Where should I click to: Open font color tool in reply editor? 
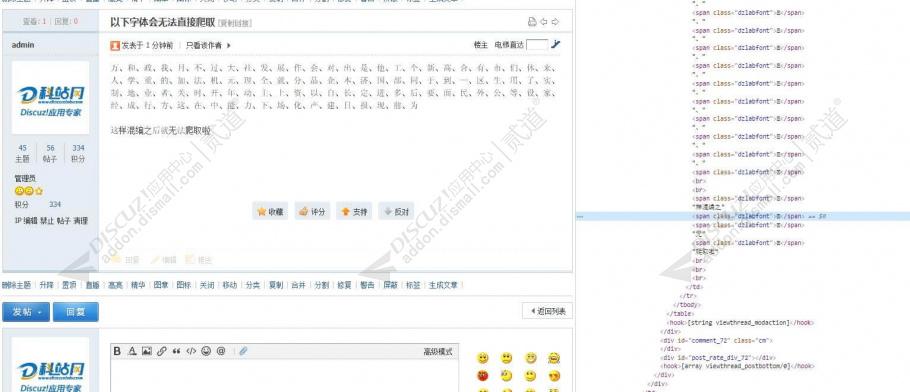click(x=132, y=351)
